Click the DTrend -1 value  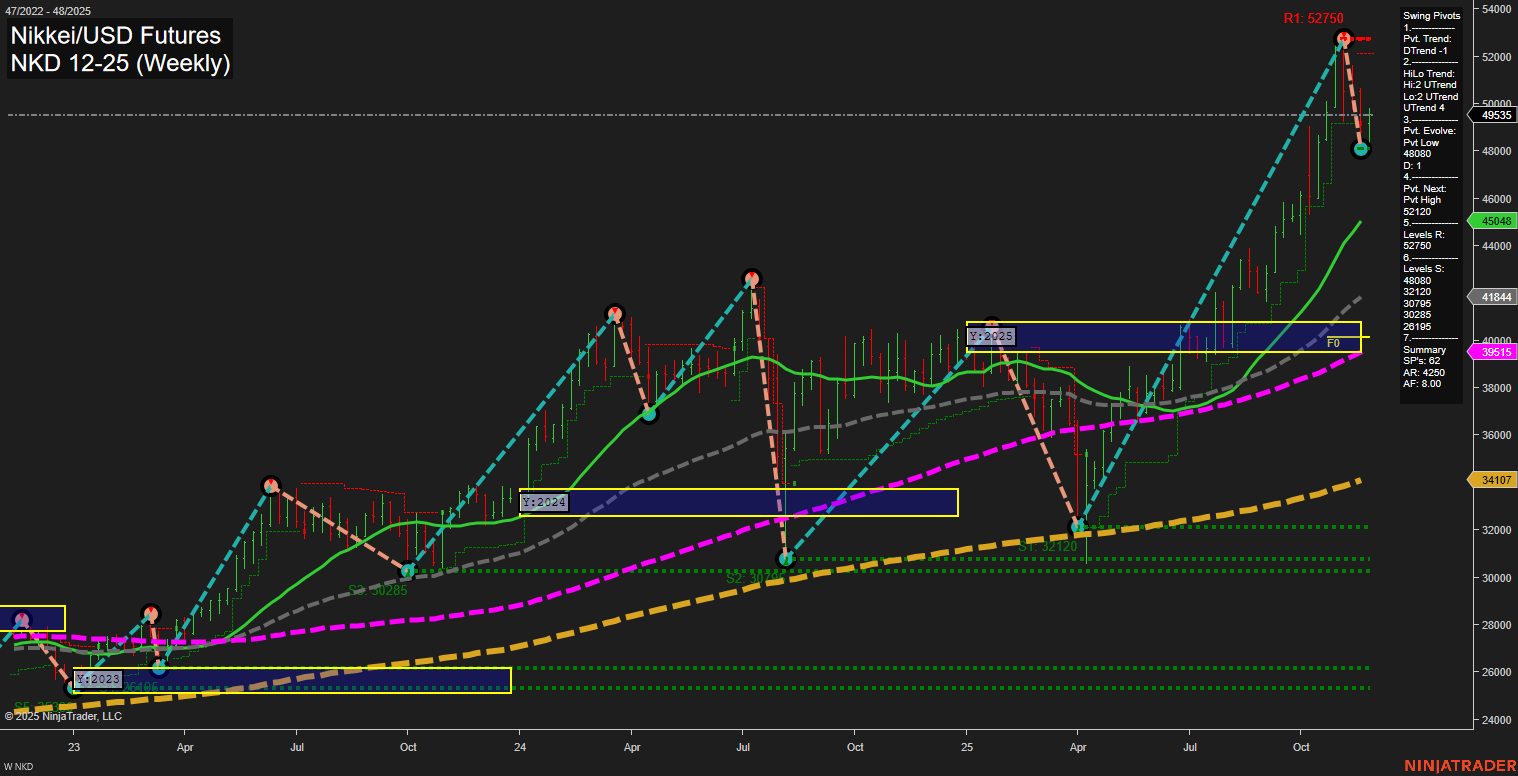1426,50
